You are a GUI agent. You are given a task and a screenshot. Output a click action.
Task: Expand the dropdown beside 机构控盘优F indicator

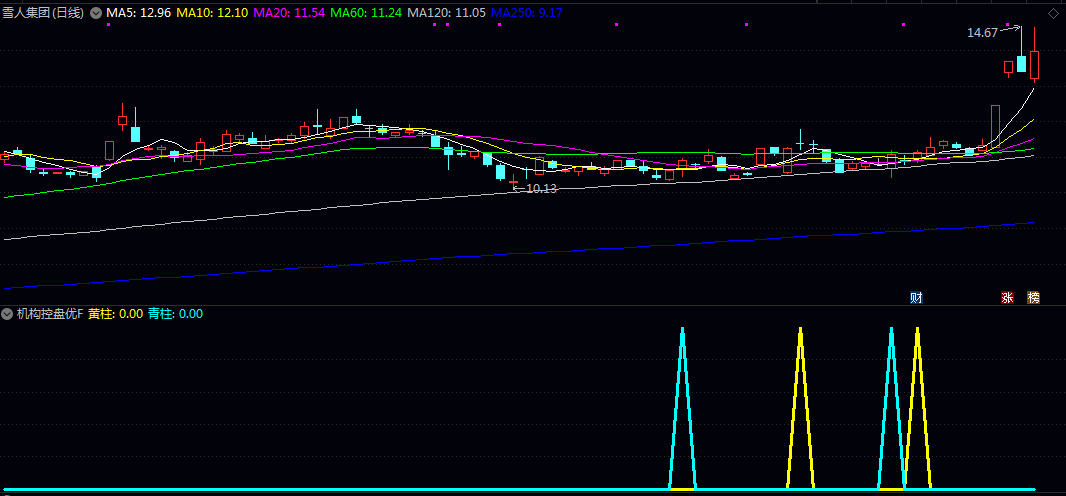coord(7,314)
